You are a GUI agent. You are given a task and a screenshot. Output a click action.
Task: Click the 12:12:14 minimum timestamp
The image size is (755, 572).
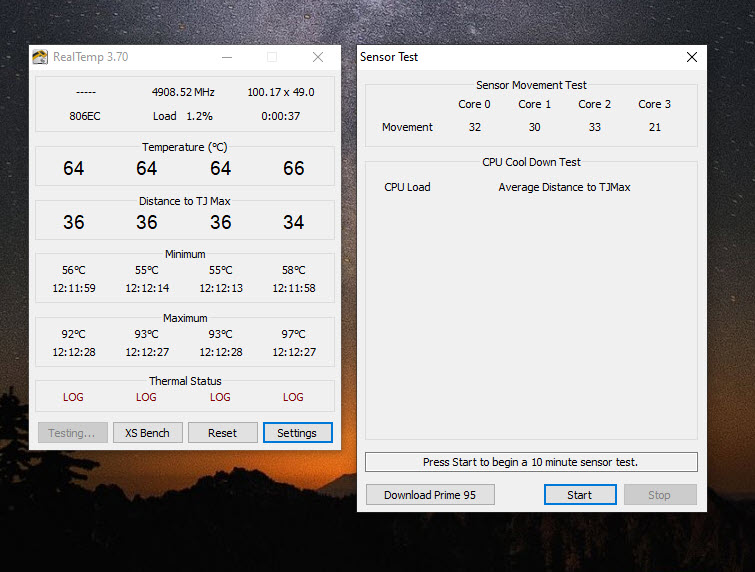(147, 288)
